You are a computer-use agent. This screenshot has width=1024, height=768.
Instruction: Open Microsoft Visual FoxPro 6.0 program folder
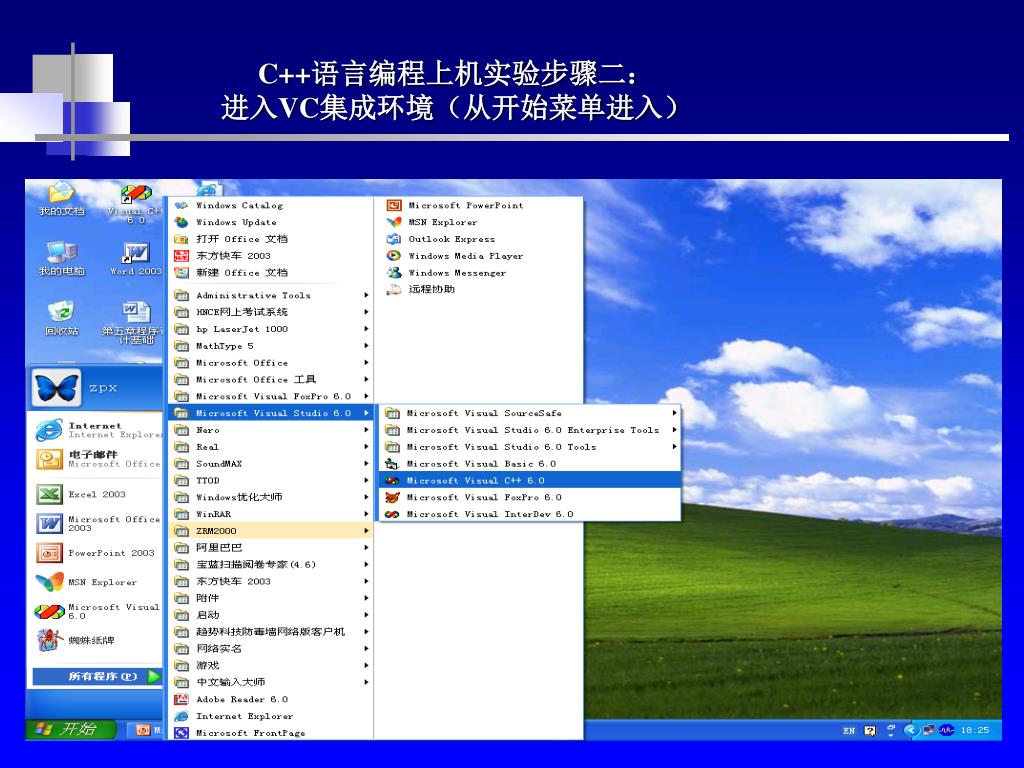(271, 396)
